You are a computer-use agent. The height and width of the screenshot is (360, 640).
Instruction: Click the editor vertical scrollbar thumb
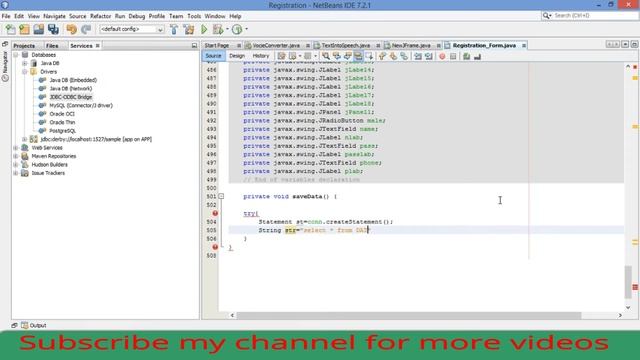tap(628, 282)
